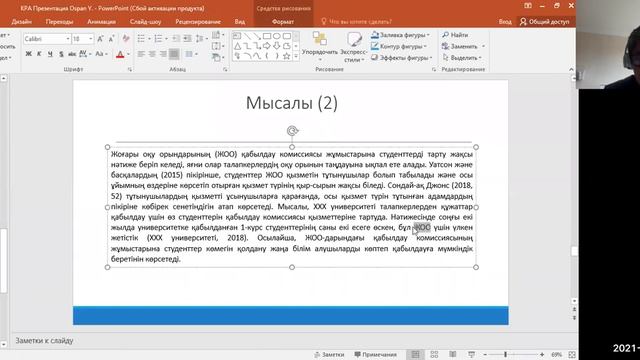Image resolution: width=640 pixels, height=360 pixels.
Task: Align text left in paragraph group
Action: [141, 54]
